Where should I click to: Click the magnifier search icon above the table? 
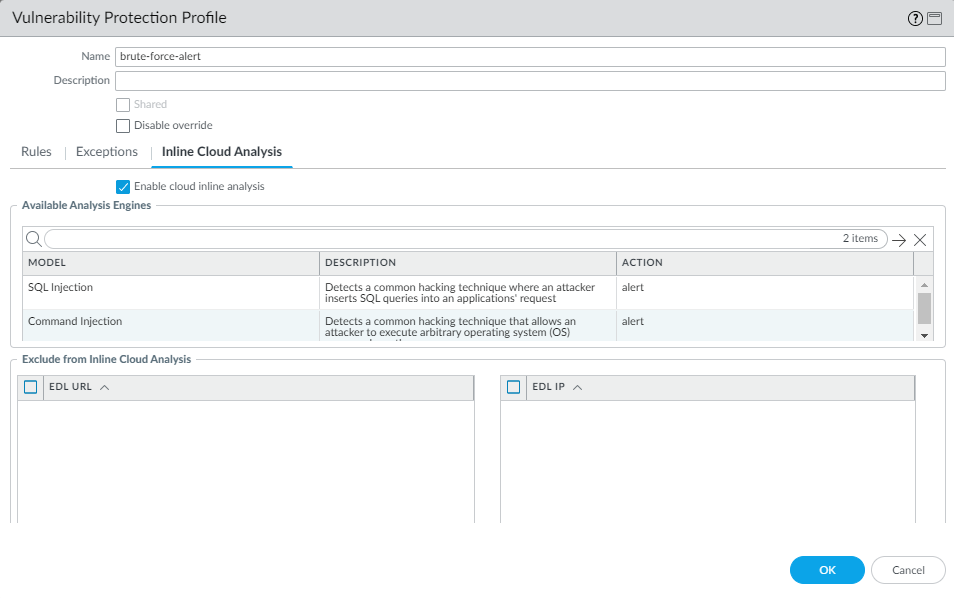(33, 239)
